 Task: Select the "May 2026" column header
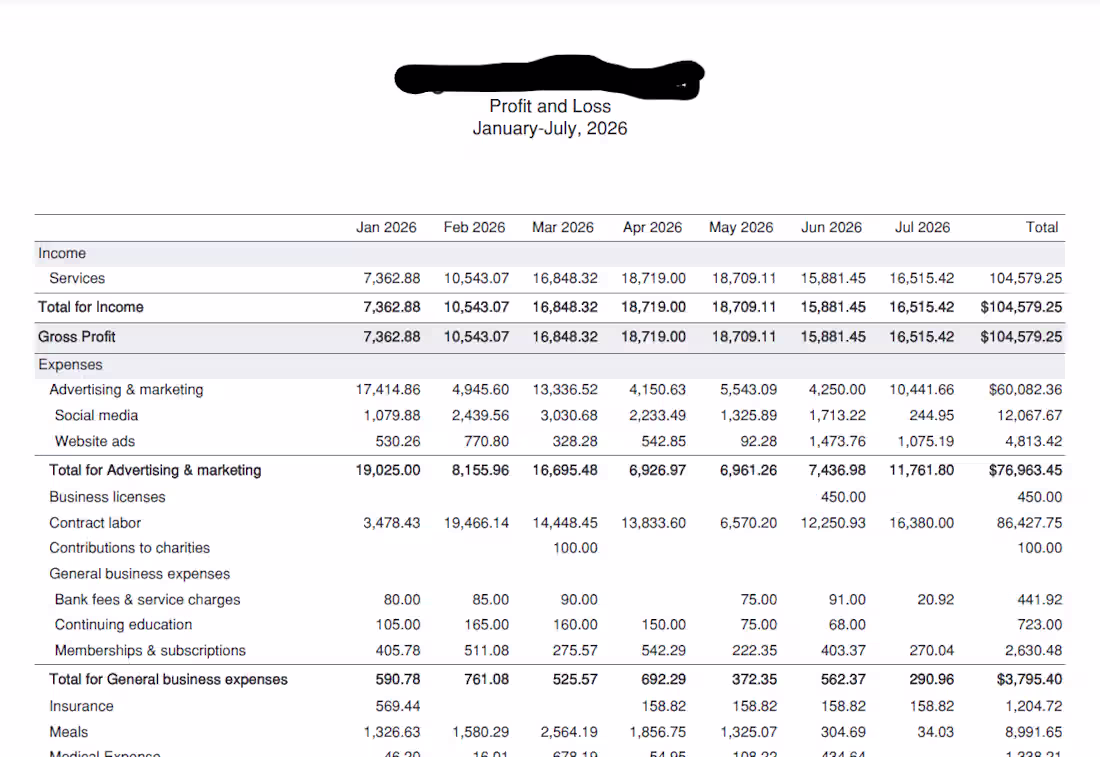(741, 227)
